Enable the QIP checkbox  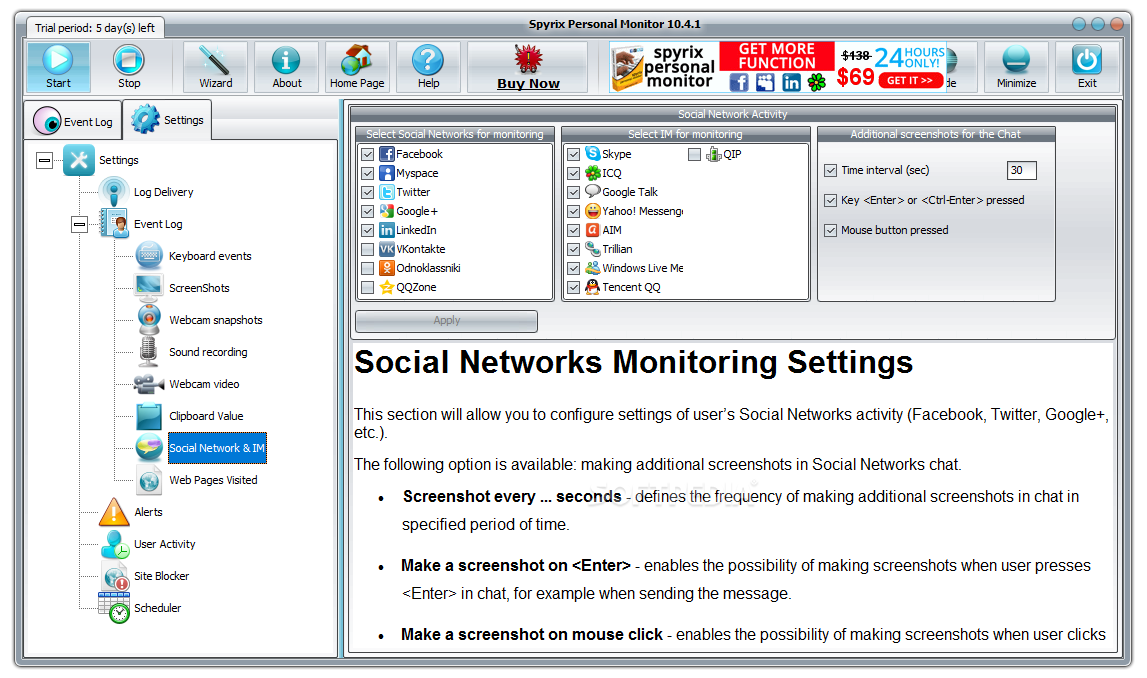695,154
